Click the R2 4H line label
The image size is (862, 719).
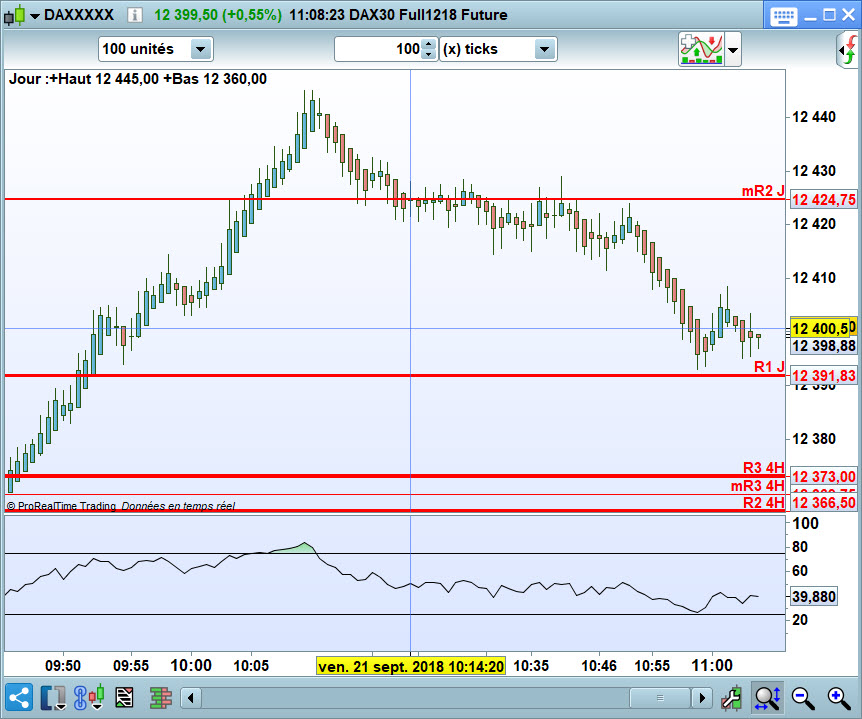[764, 502]
